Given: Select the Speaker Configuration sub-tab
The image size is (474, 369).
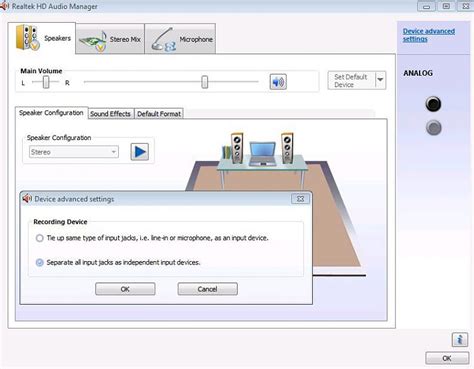Looking at the screenshot, I should click(x=51, y=113).
